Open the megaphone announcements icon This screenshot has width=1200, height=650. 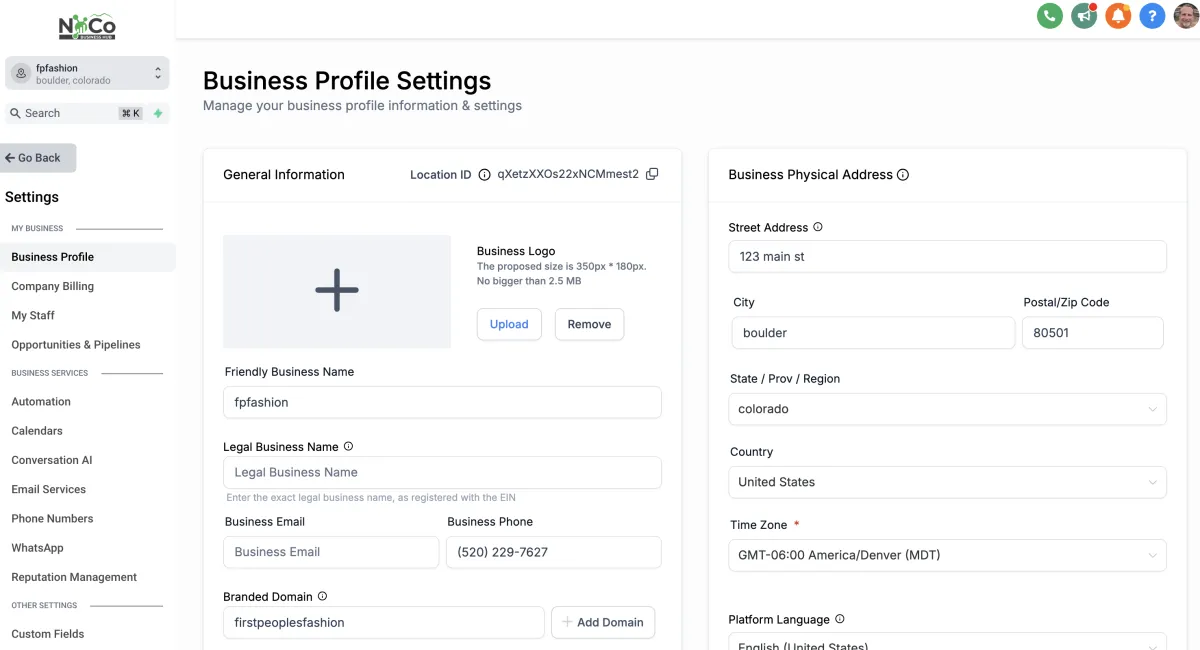pyautogui.click(x=1083, y=15)
